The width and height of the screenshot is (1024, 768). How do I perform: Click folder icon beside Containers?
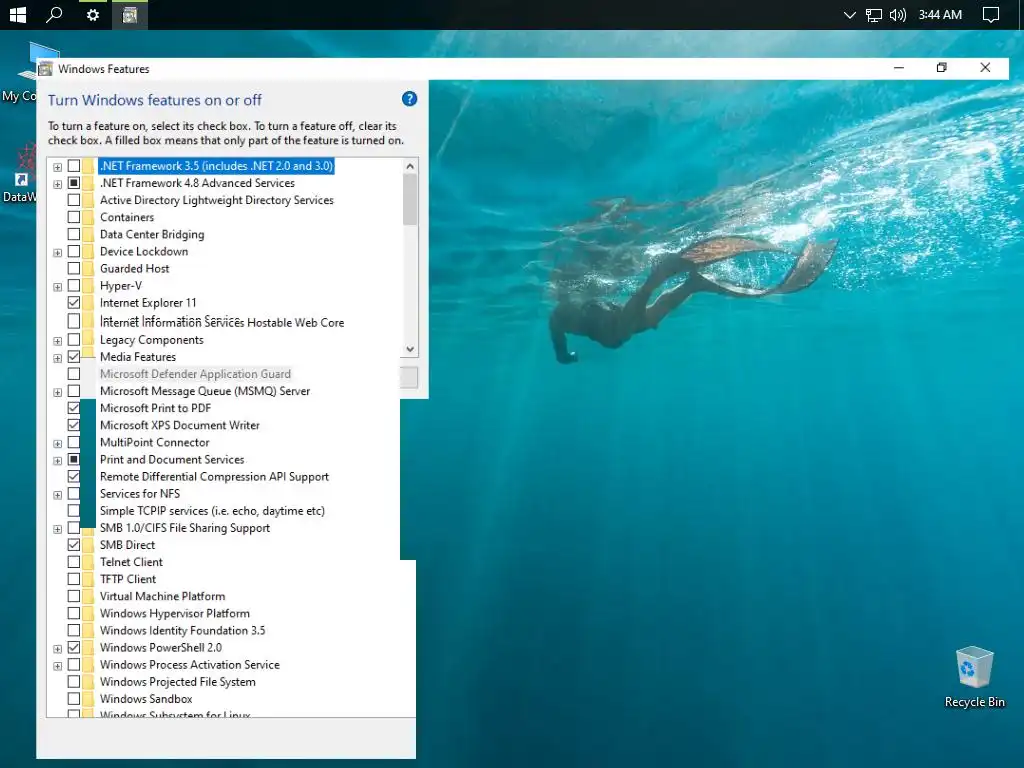[x=89, y=217]
